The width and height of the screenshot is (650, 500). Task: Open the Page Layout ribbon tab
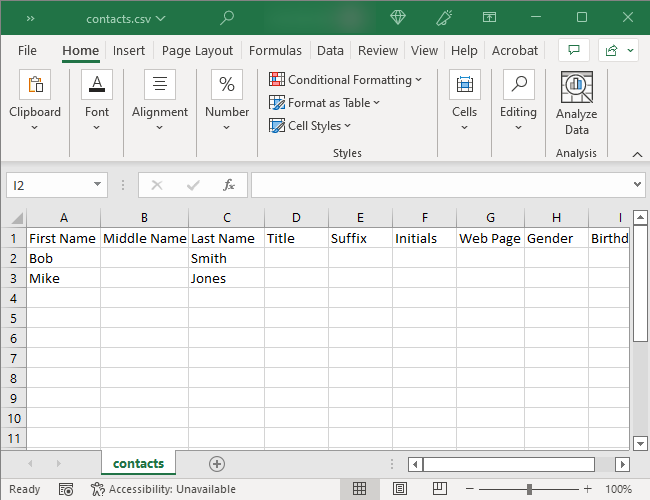coord(197,51)
